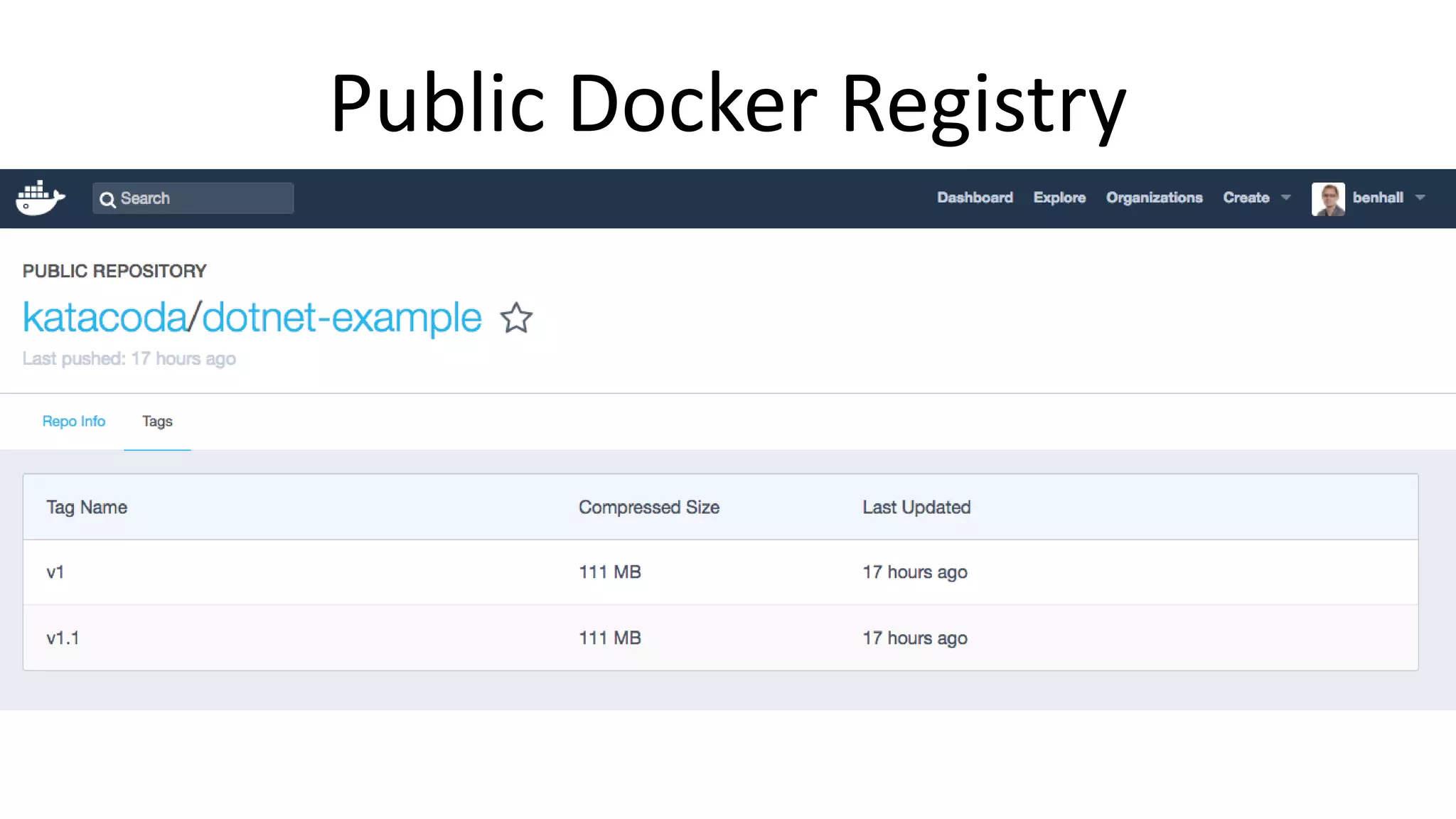Click the Last pushed: 17 hours ago text
The image size is (1456, 819).
coord(129,359)
